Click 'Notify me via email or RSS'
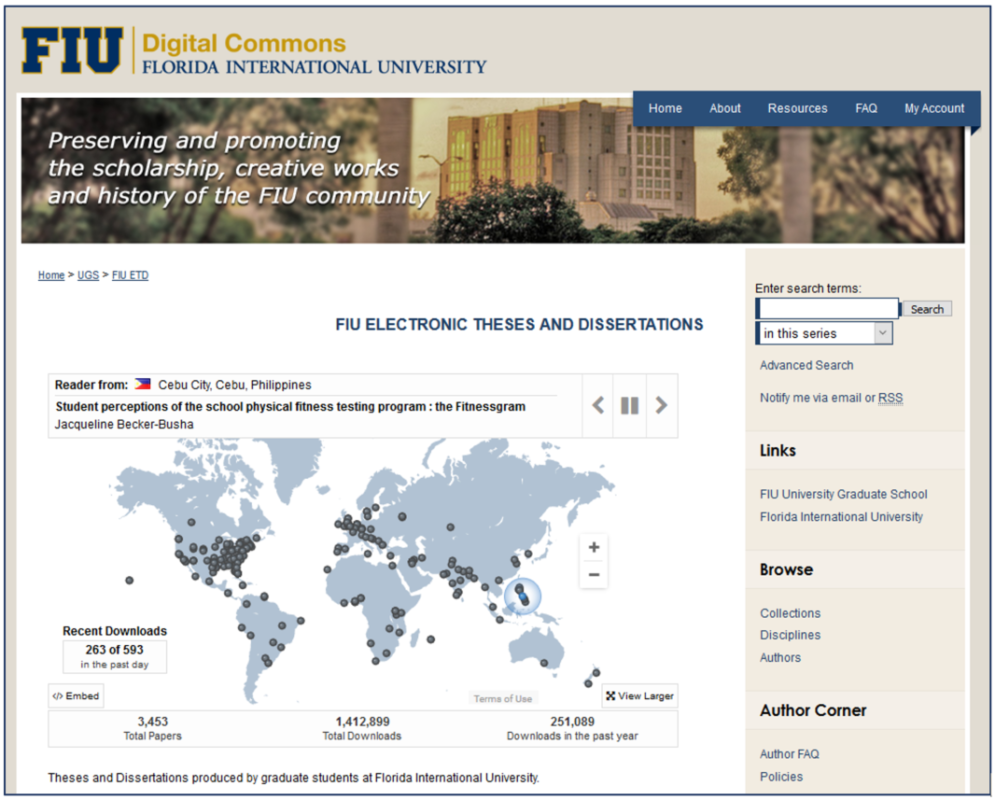995x800 pixels. [831, 398]
